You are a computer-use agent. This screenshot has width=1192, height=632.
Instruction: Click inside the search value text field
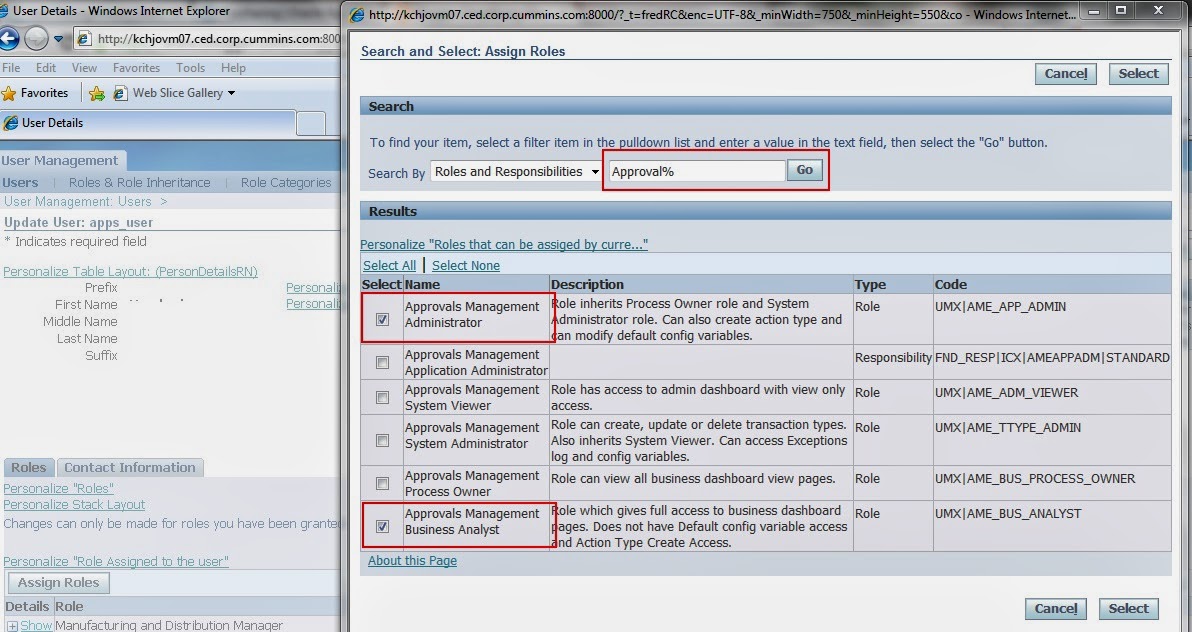pyautogui.click(x=695, y=170)
